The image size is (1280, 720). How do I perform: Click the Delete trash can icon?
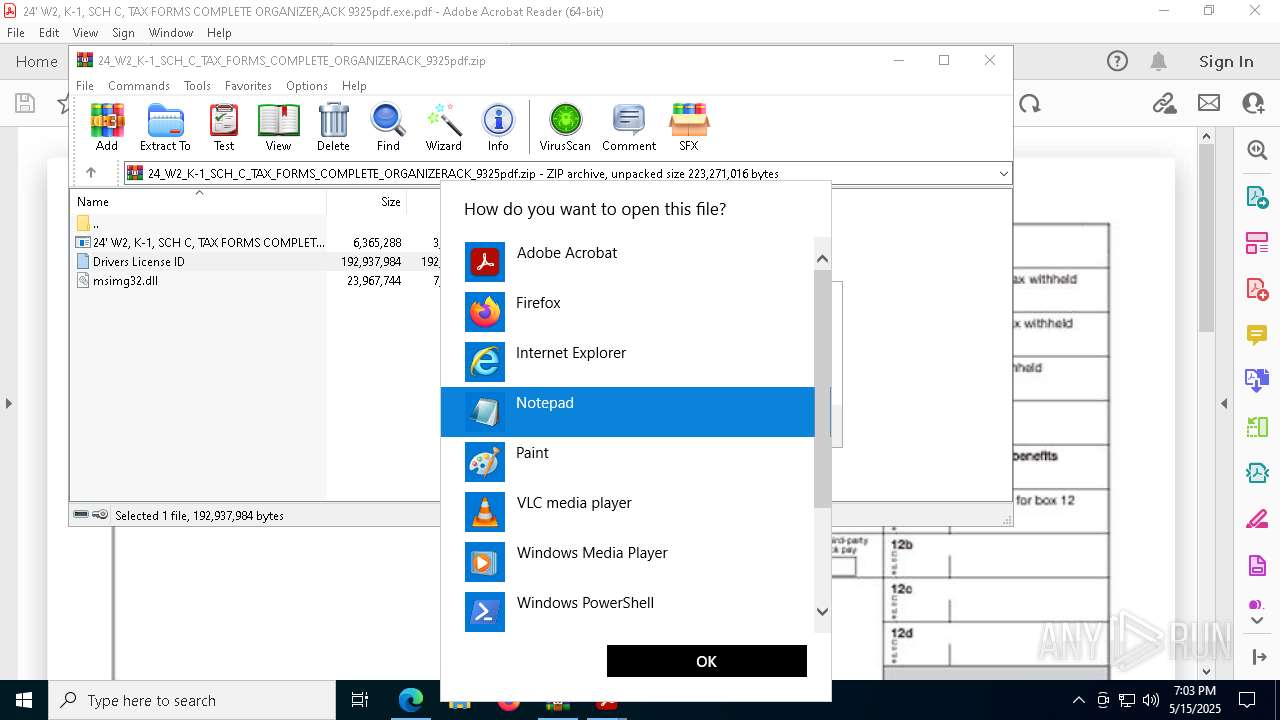pos(333,127)
